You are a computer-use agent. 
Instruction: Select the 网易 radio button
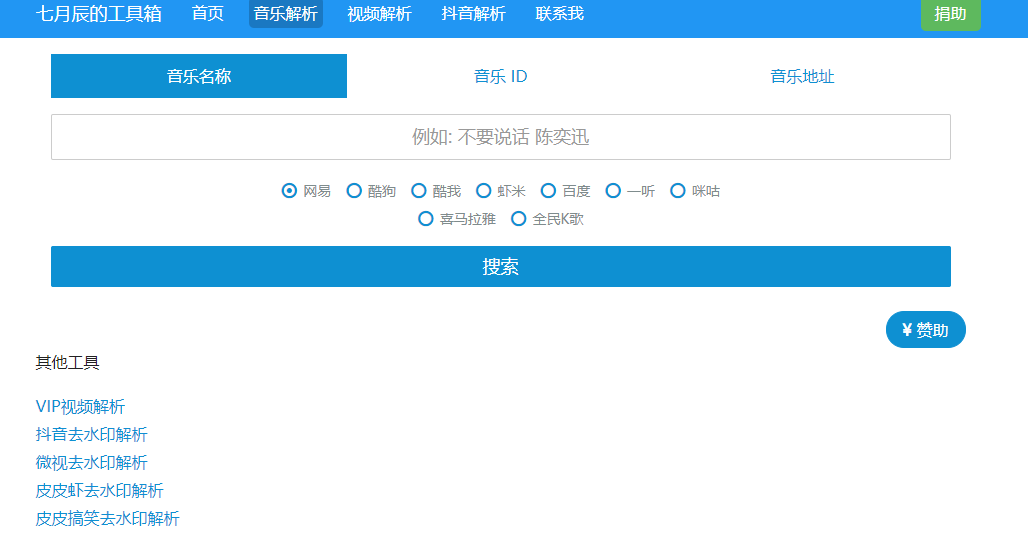click(x=290, y=191)
